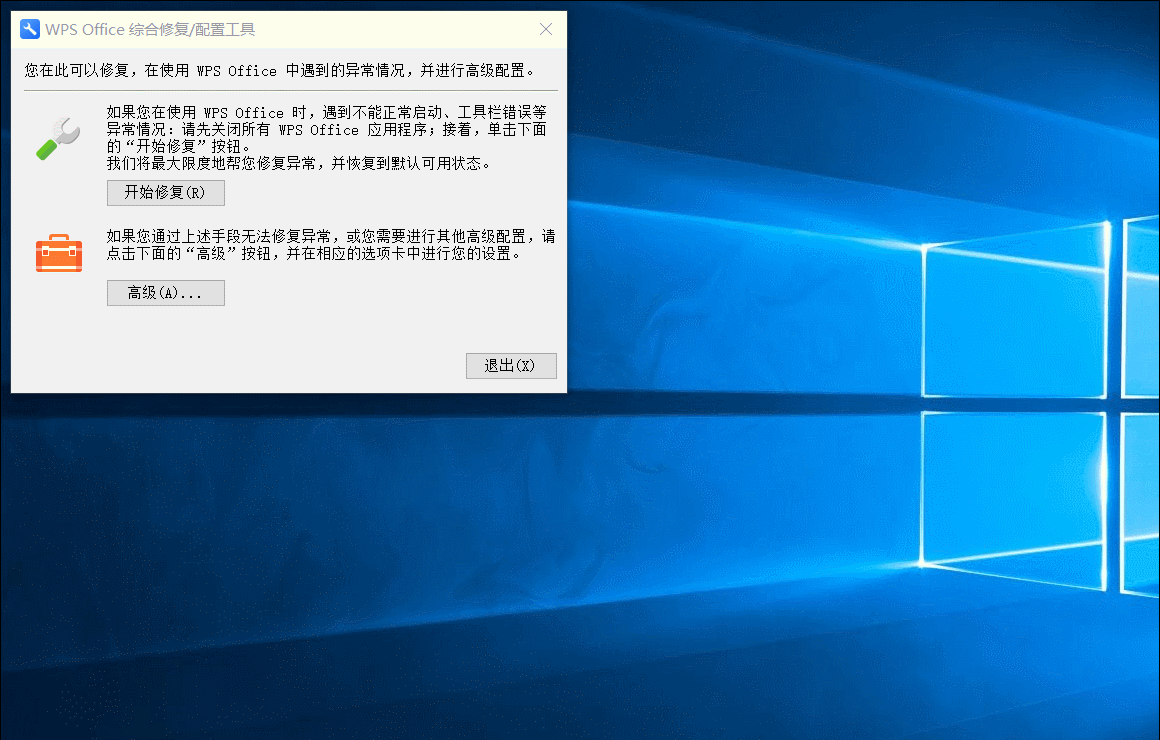
Task: Click the title text "WPS Office 综合修复/配置工具"
Action: coord(150,30)
